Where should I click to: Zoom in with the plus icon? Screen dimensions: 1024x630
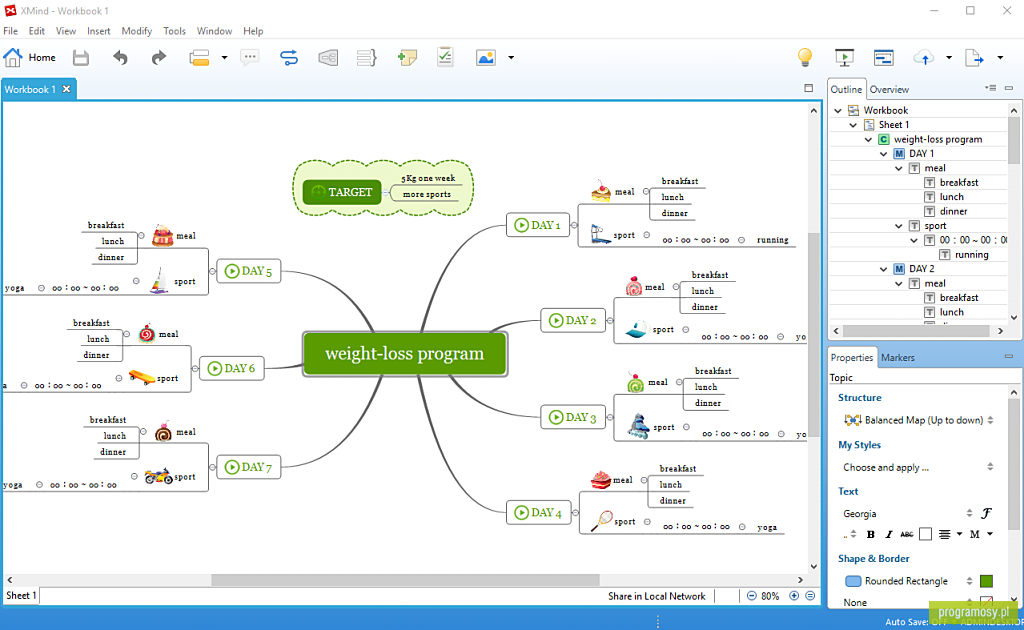[x=794, y=595]
